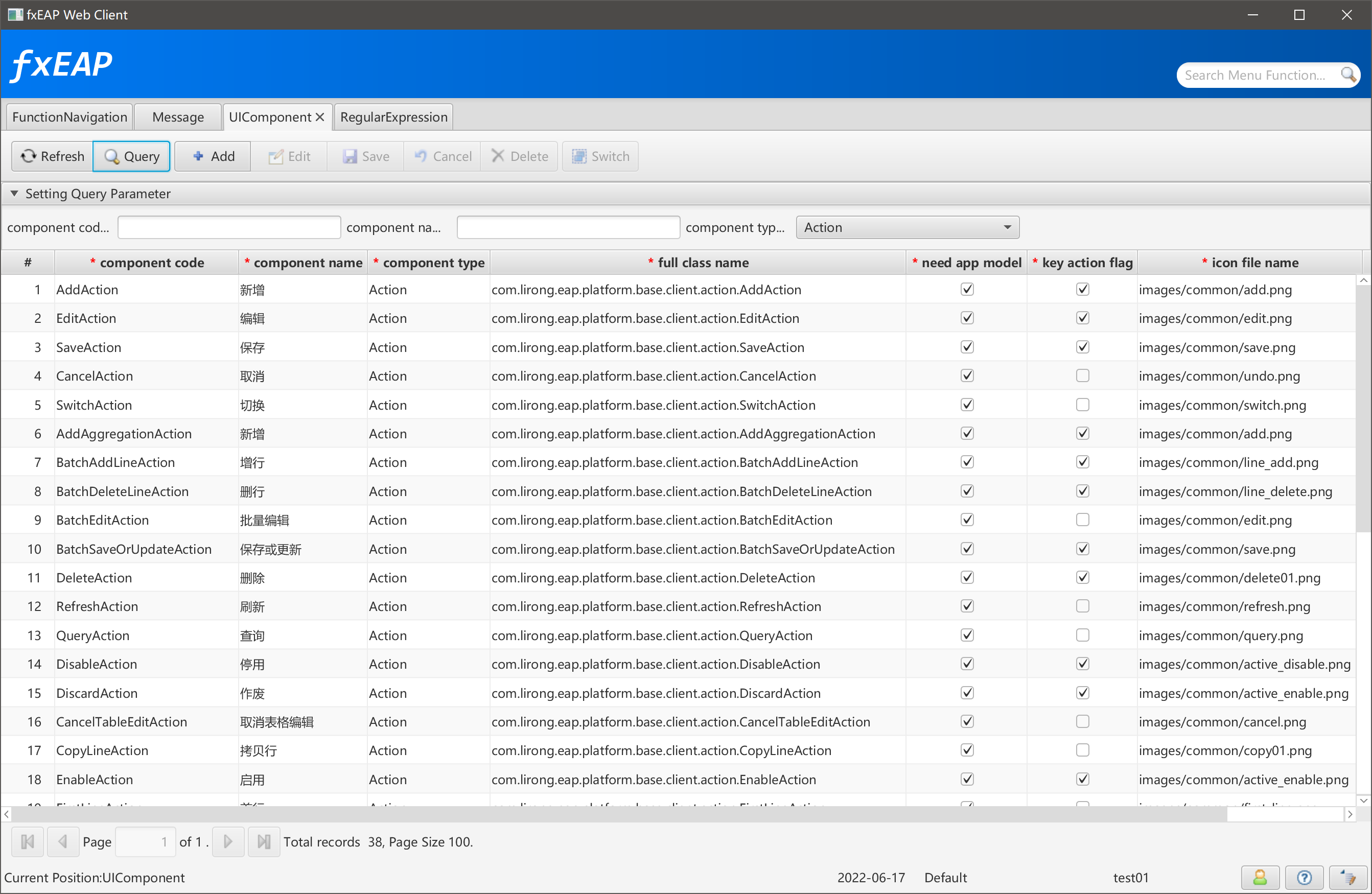Click Add to create a component

pyautogui.click(x=213, y=156)
